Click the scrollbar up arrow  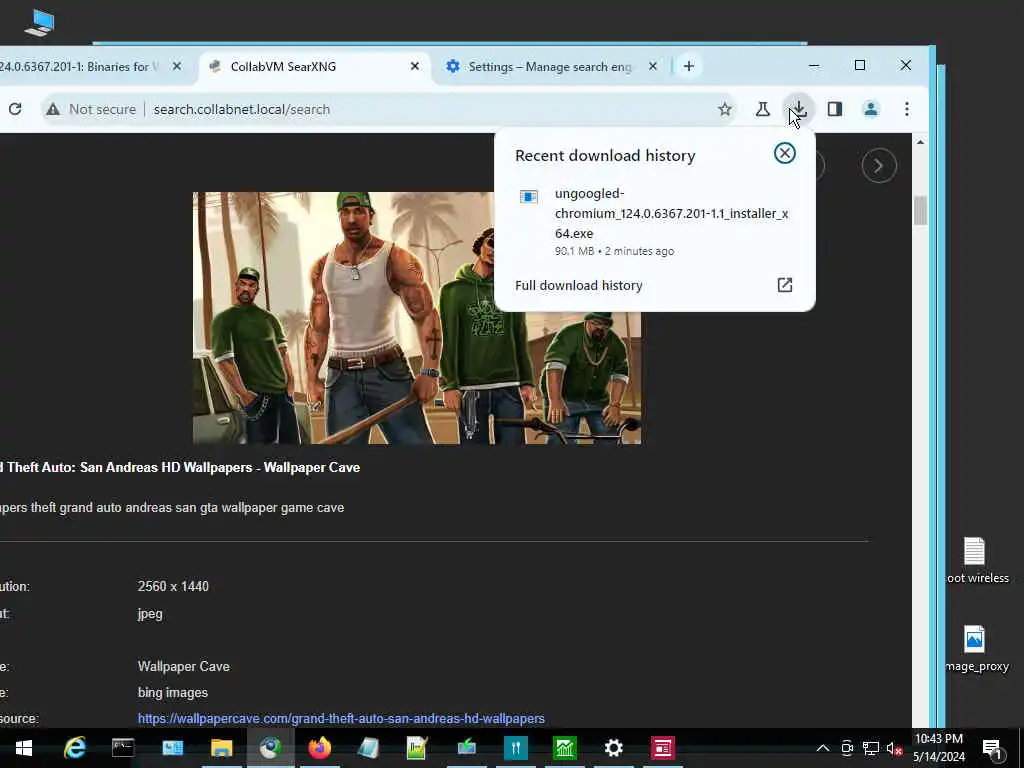coord(920,142)
